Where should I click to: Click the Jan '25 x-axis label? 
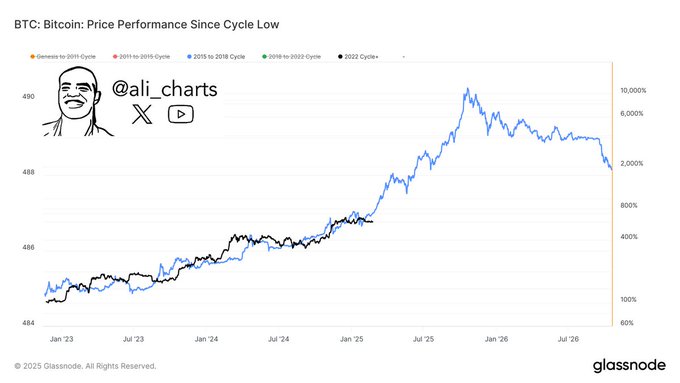(x=351, y=339)
